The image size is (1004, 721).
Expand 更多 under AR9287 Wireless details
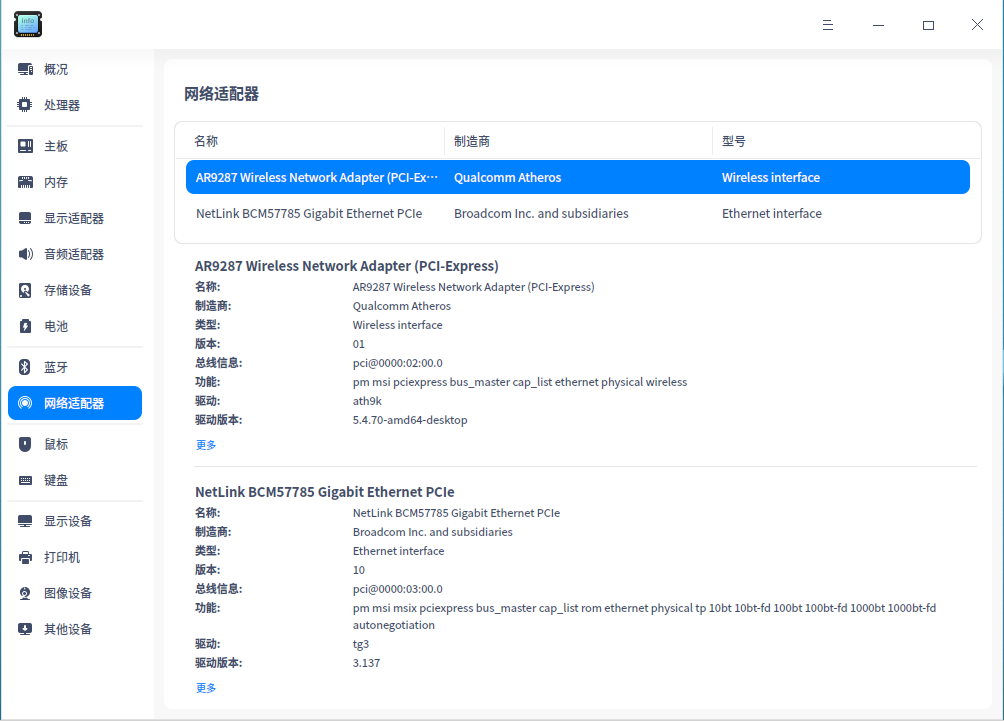coord(206,444)
